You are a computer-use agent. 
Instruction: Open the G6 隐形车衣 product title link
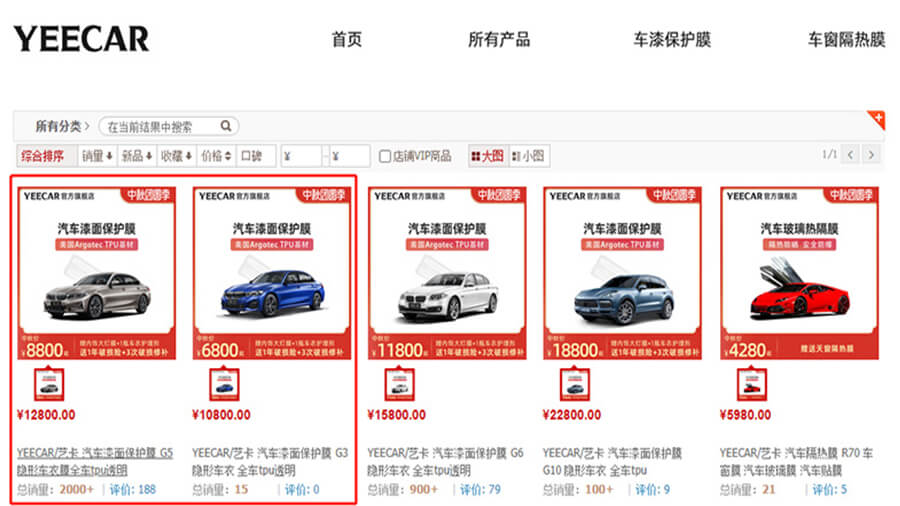tap(445, 461)
